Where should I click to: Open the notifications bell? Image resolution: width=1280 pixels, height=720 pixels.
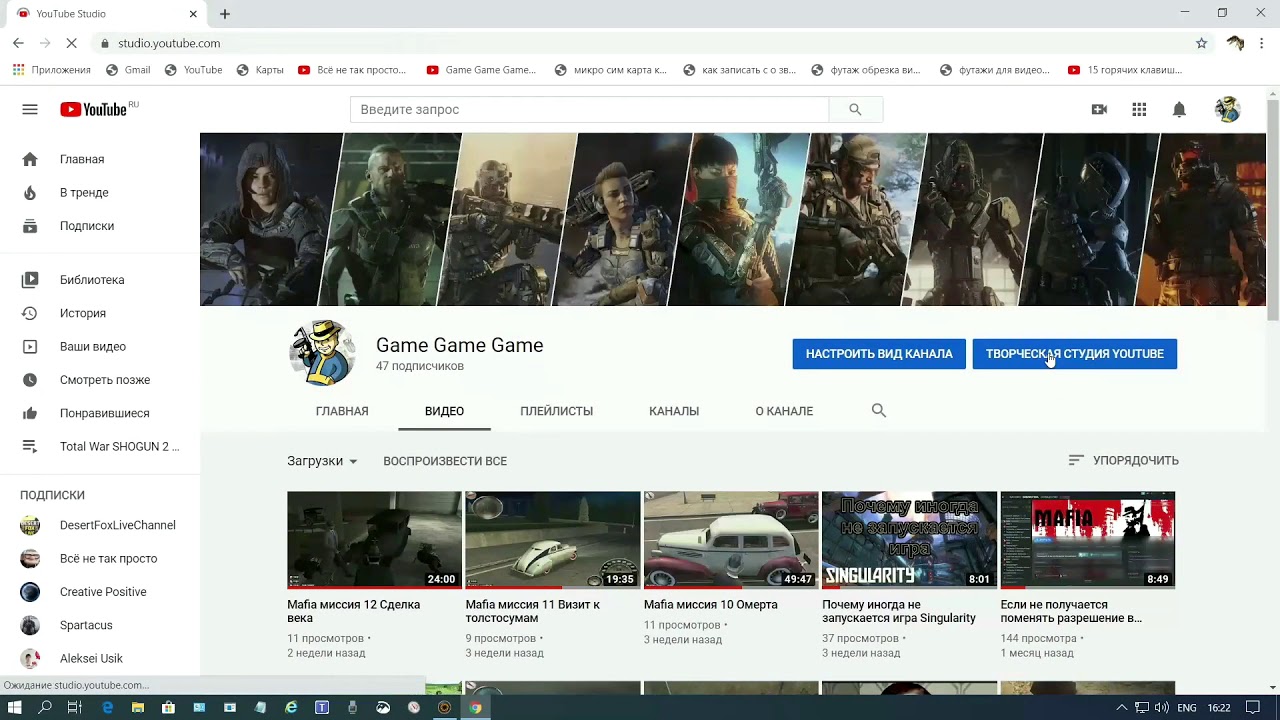pyautogui.click(x=1179, y=109)
